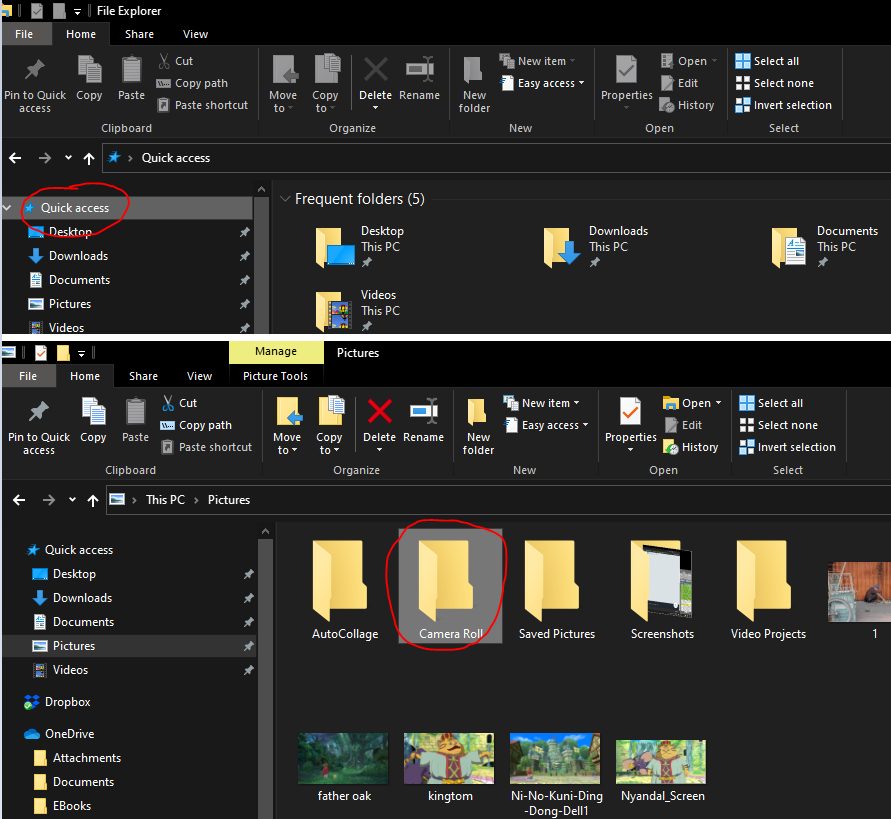
Task: Click Copy path in File Explorer window
Action: point(193,83)
